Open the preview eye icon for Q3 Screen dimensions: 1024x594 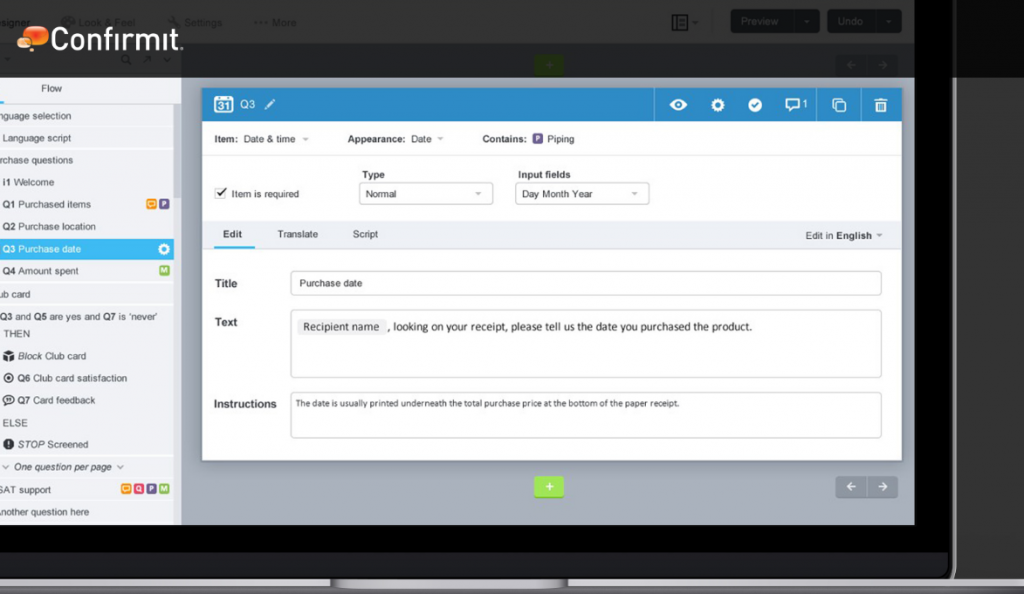click(x=678, y=104)
